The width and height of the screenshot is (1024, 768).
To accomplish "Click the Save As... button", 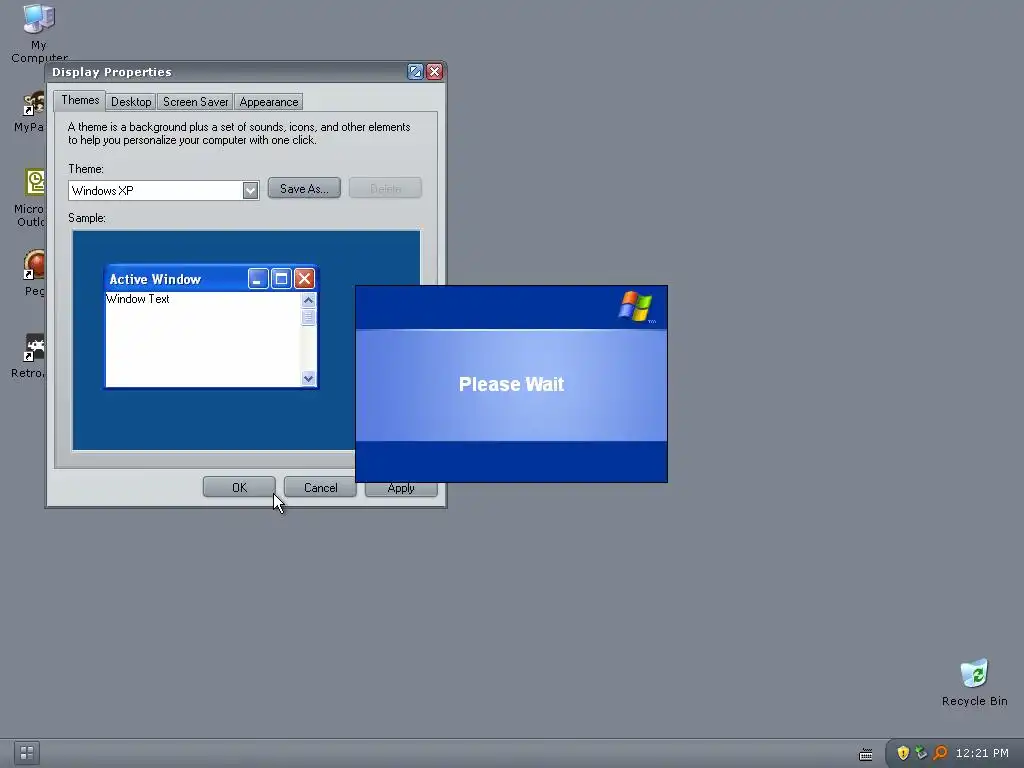I will 304,189.
